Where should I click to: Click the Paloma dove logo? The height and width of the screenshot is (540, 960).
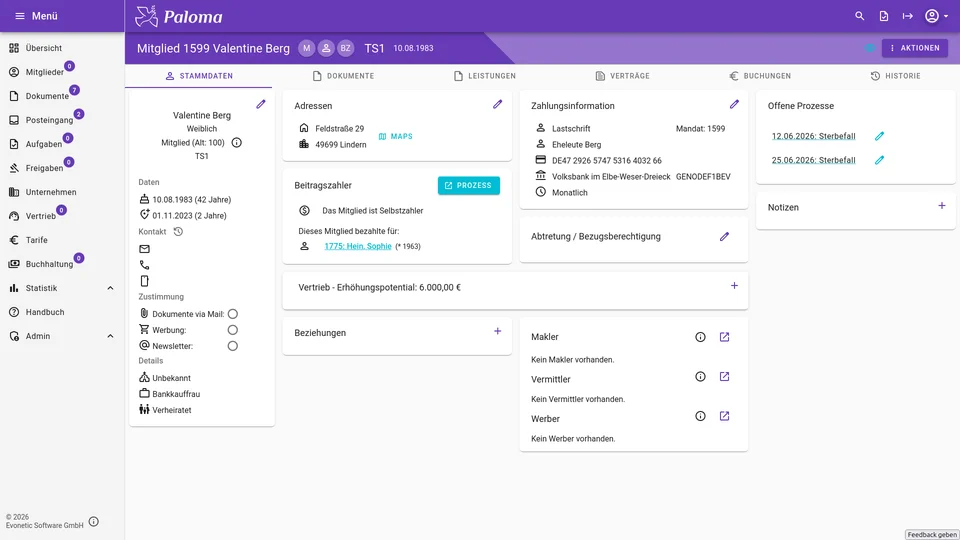coord(146,17)
